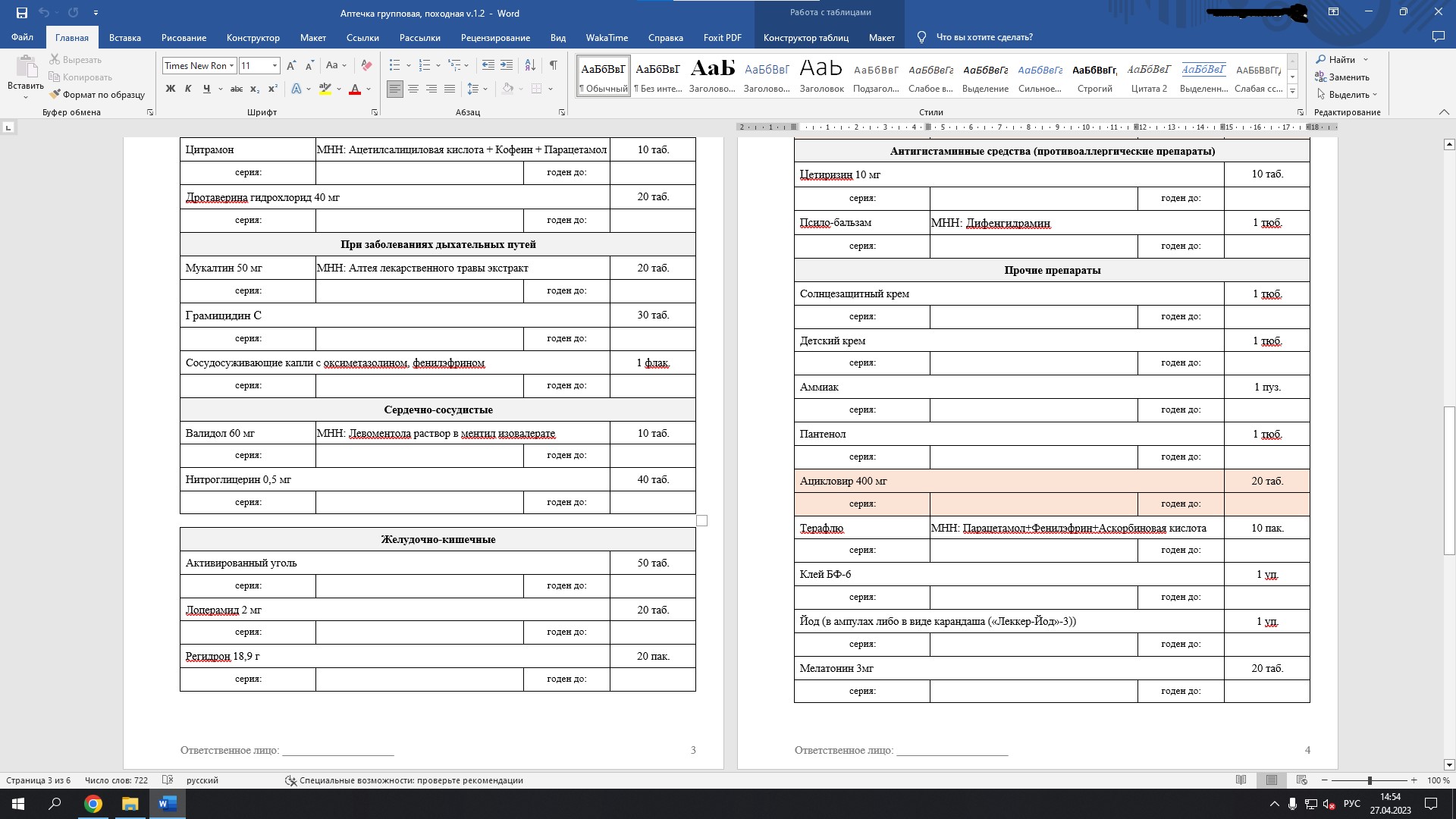Switch to Web Layout view in status bar

(1302, 780)
